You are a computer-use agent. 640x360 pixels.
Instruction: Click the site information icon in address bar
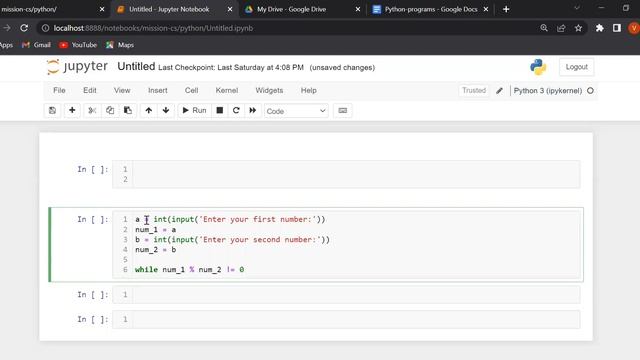click(x=46, y=28)
